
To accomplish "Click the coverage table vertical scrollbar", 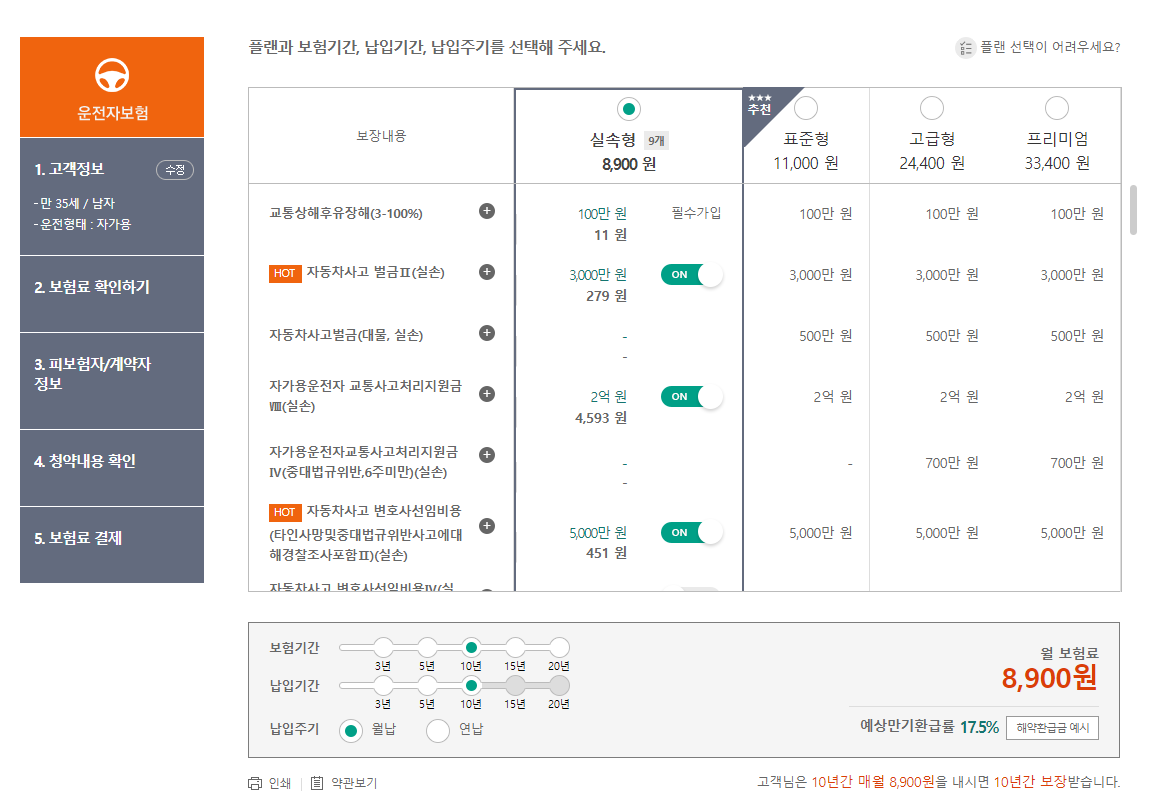I will [1133, 210].
